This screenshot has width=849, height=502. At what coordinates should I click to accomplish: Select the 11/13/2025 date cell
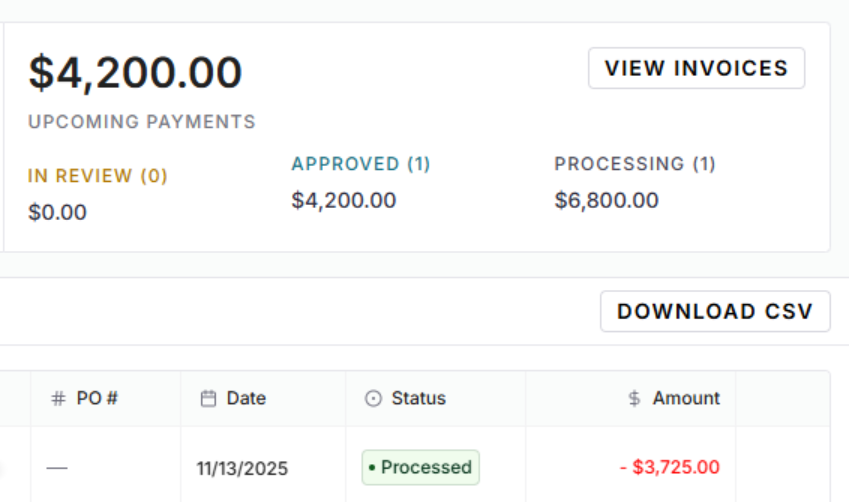242,468
